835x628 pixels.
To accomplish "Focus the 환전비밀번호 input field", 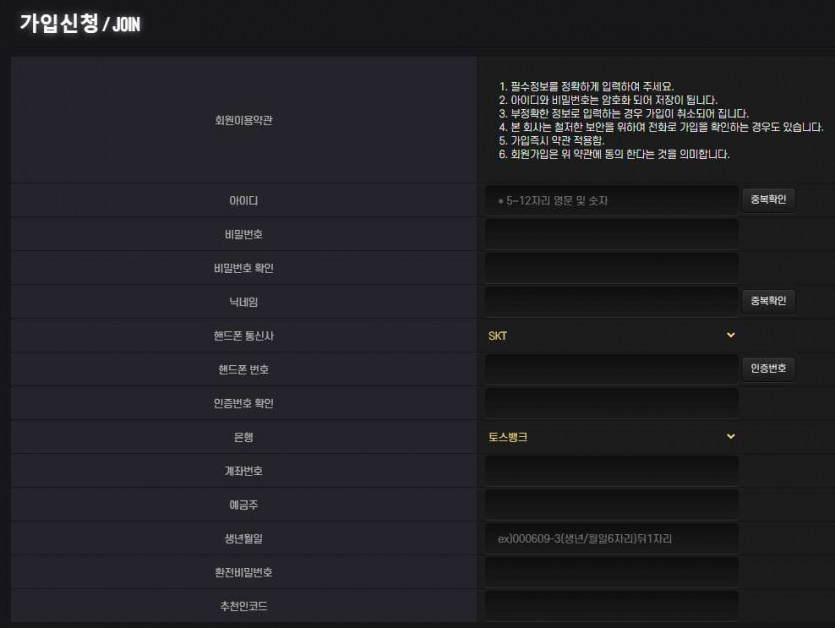I will click(x=611, y=572).
